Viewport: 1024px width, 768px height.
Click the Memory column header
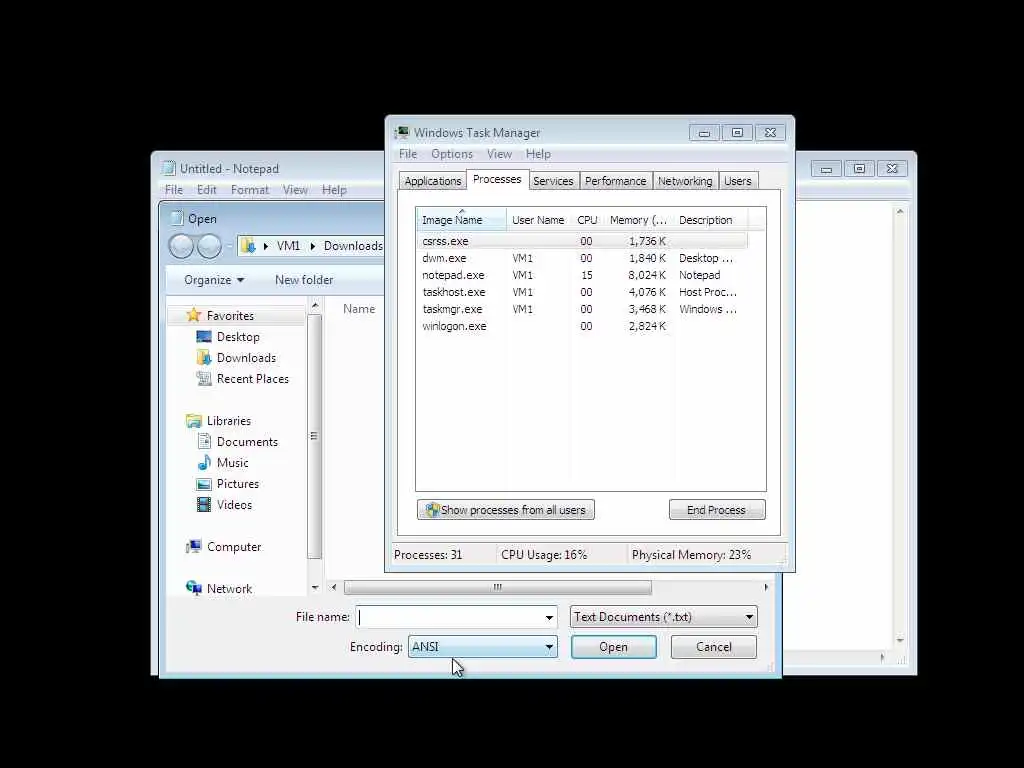click(638, 220)
